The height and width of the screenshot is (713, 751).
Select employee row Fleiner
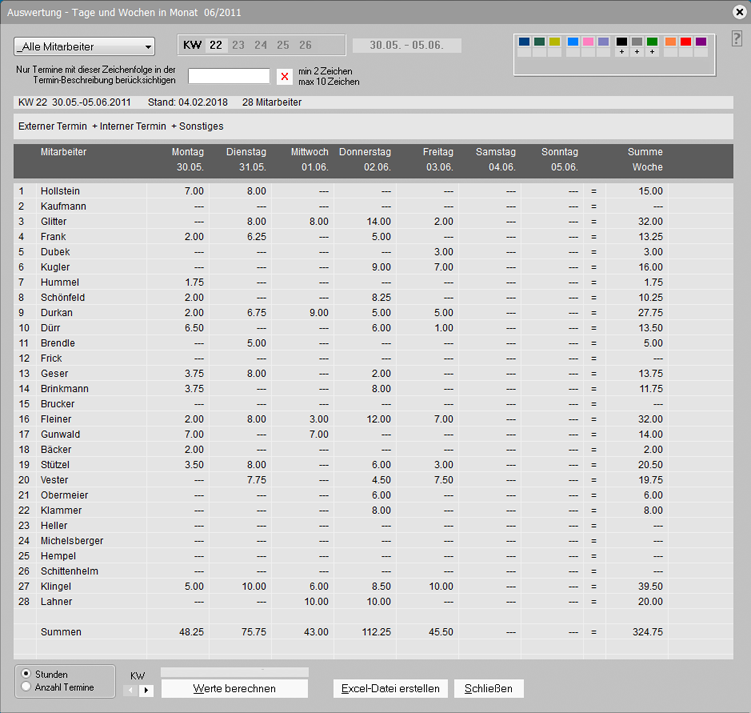click(x=373, y=419)
